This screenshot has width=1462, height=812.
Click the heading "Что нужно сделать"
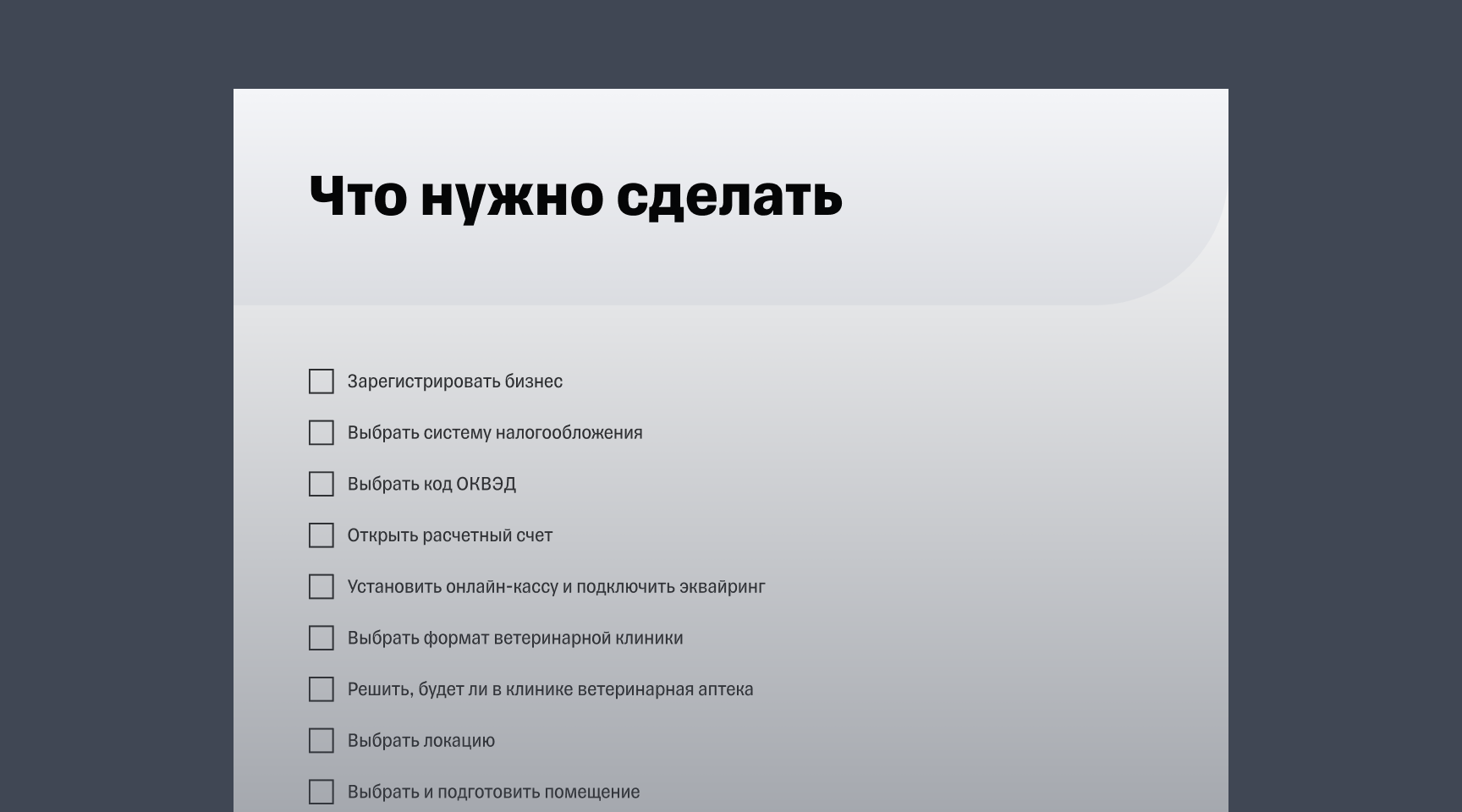click(575, 199)
